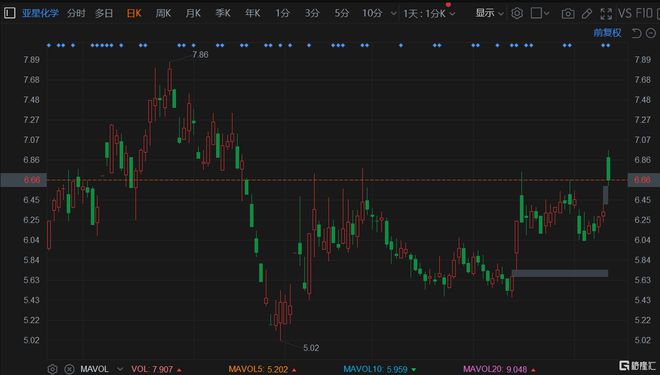The height and width of the screenshot is (375, 660).
Task: Take a chart screenshot with camera icon
Action: 568,14
